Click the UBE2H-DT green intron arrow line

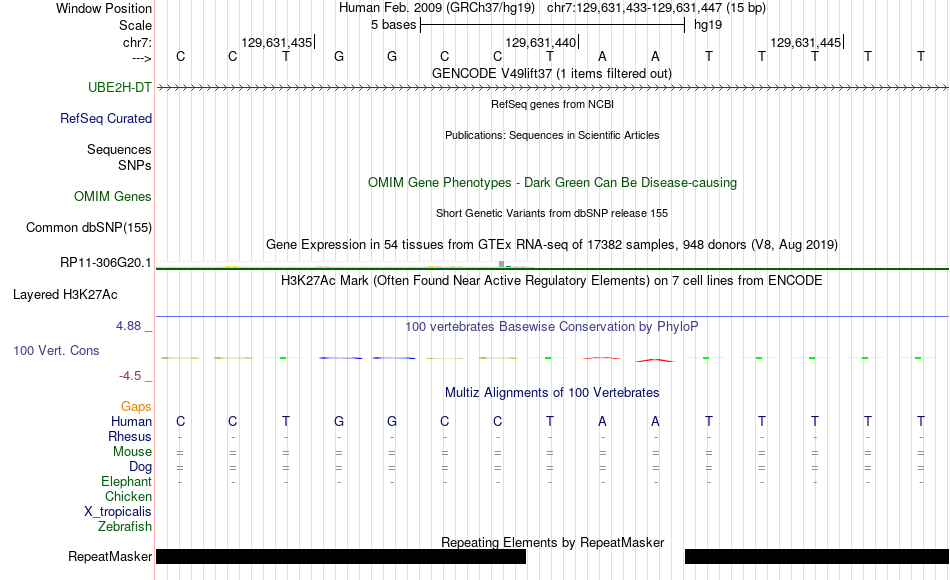pyautogui.click(x=553, y=88)
